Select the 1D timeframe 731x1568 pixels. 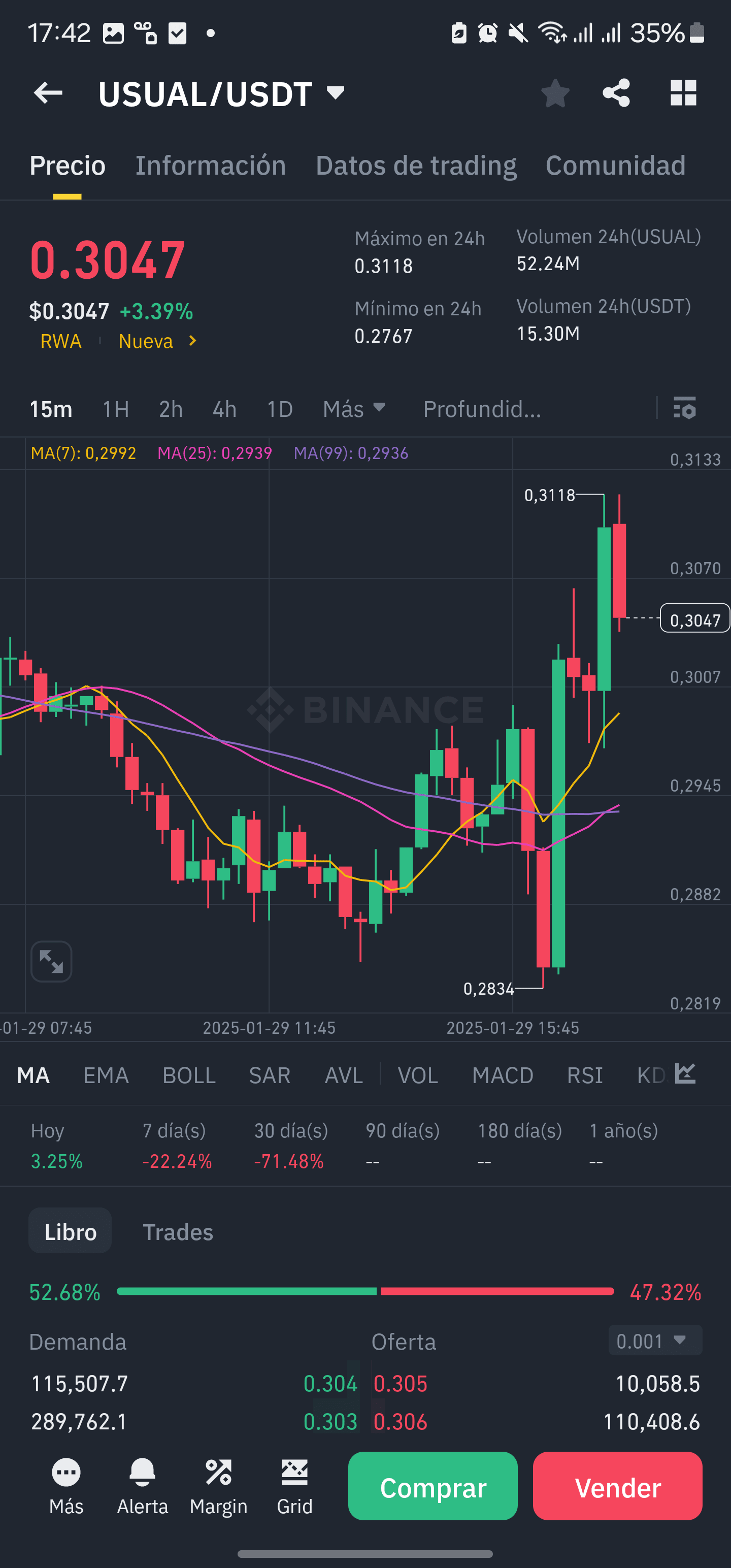coord(280,409)
